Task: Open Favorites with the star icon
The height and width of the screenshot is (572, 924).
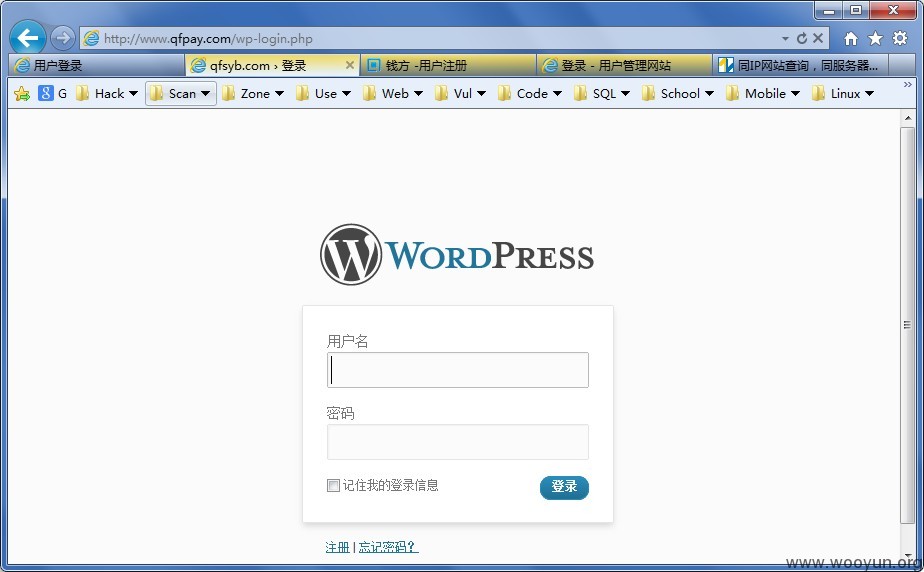Action: 875,38
